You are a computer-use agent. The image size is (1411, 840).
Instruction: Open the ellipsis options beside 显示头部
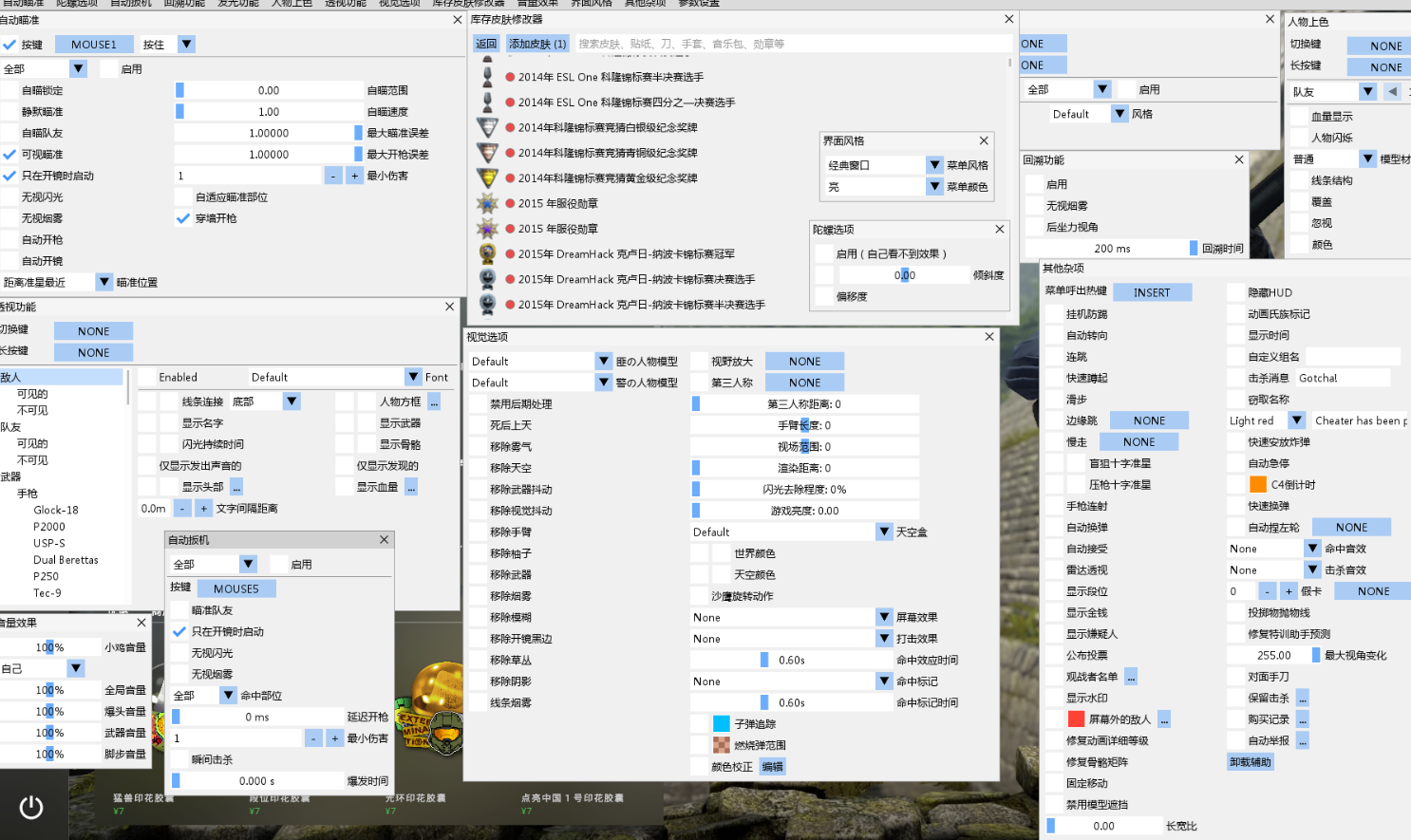[x=236, y=487]
